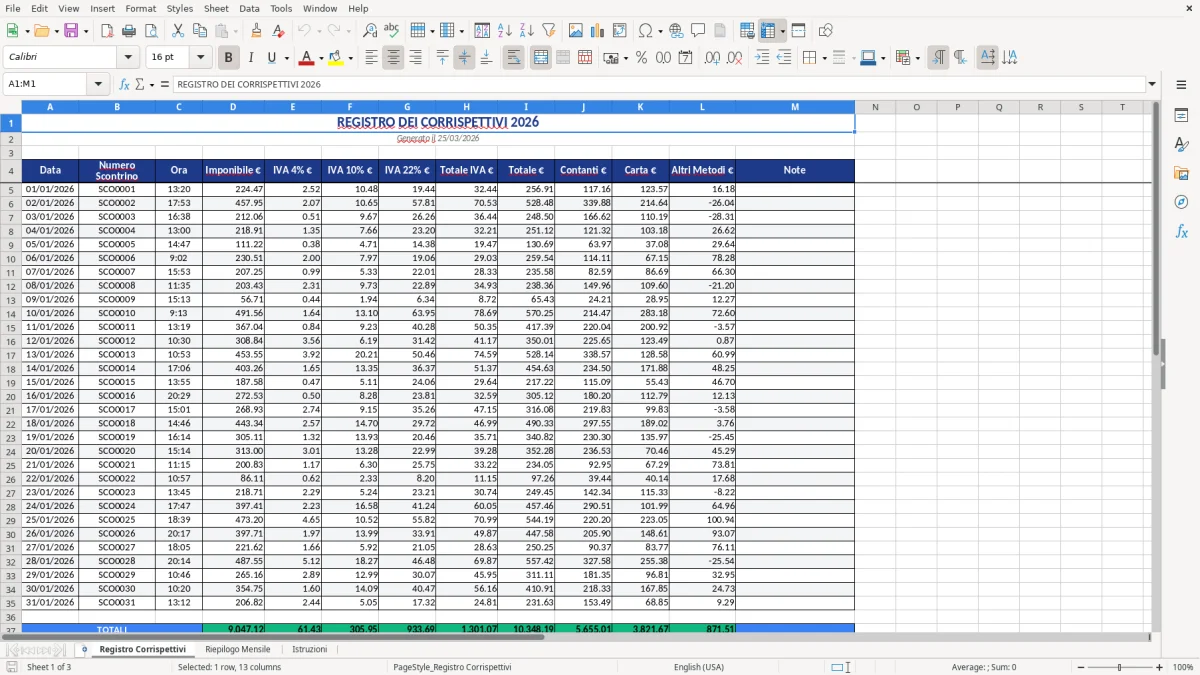Image resolution: width=1200 pixels, height=675 pixels.
Task: Click the 100% zoom level
Action: coord(1183,667)
